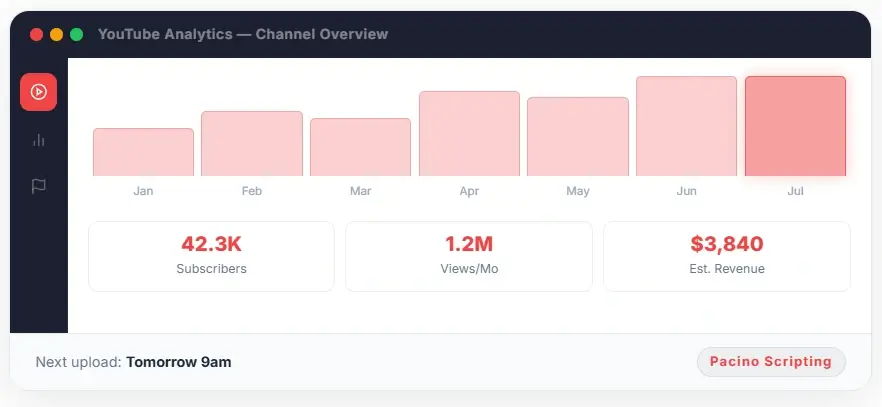Click the Tomorrow 9am upload time
This screenshot has height=407, width=882.
178,362
